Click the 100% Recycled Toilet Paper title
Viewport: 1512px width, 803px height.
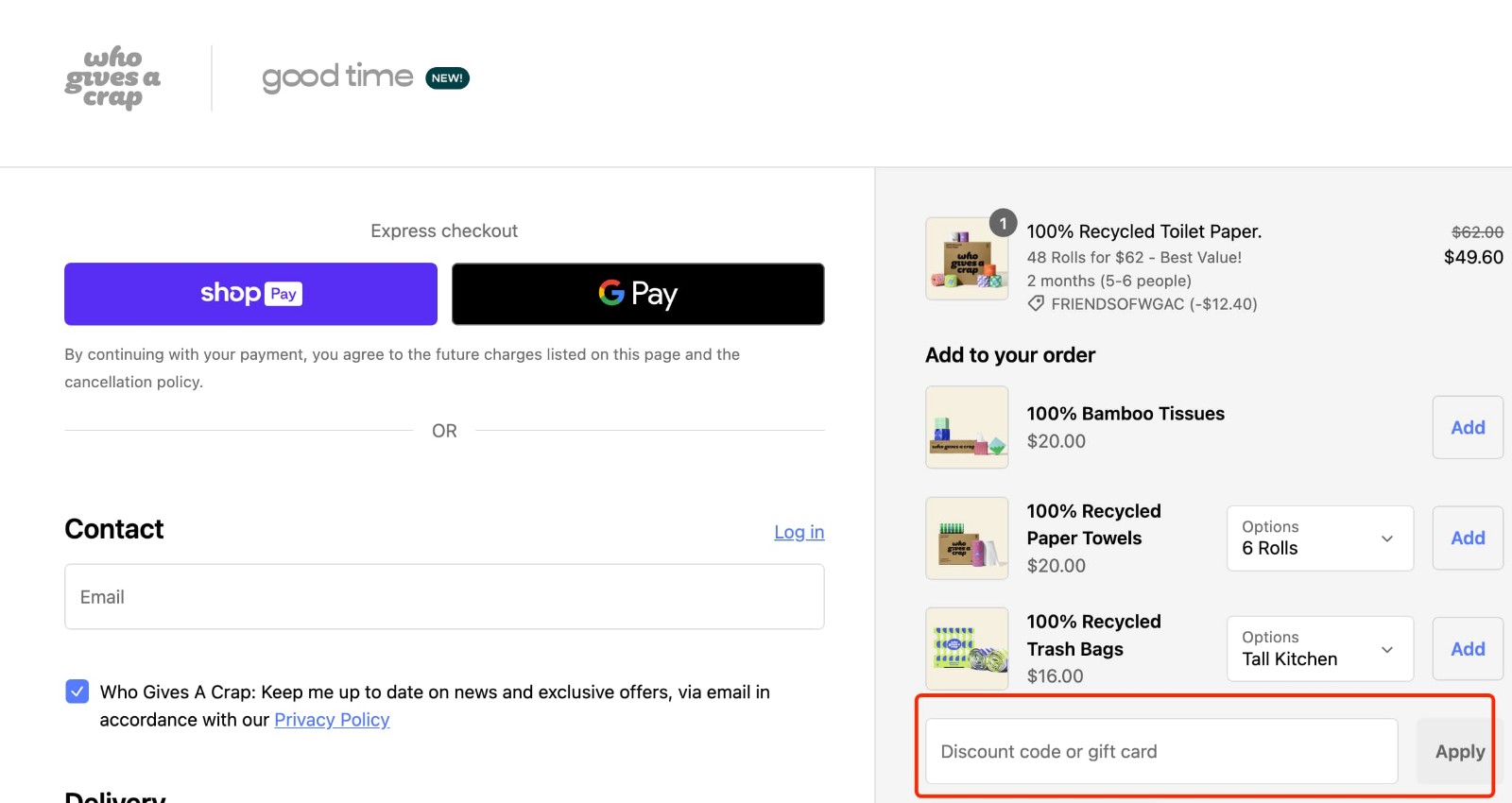click(1144, 231)
